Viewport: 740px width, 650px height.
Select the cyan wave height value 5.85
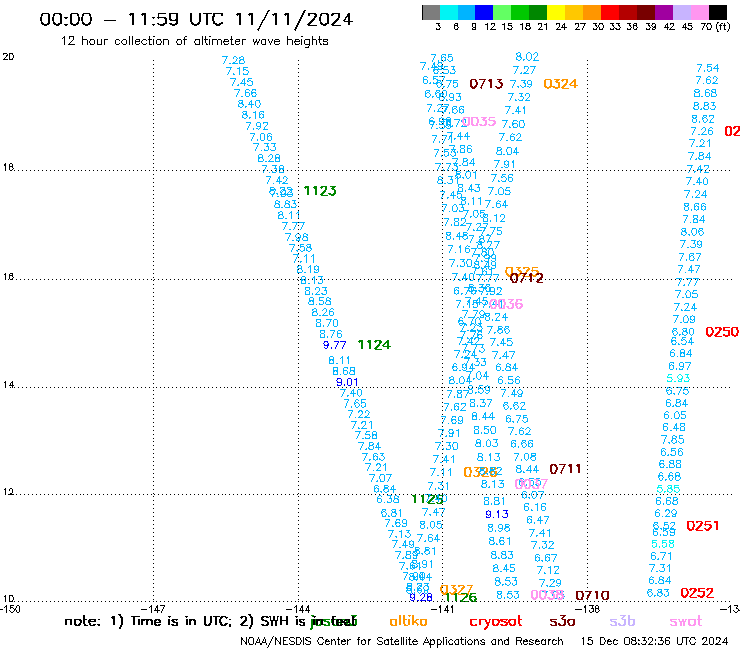tap(668, 489)
